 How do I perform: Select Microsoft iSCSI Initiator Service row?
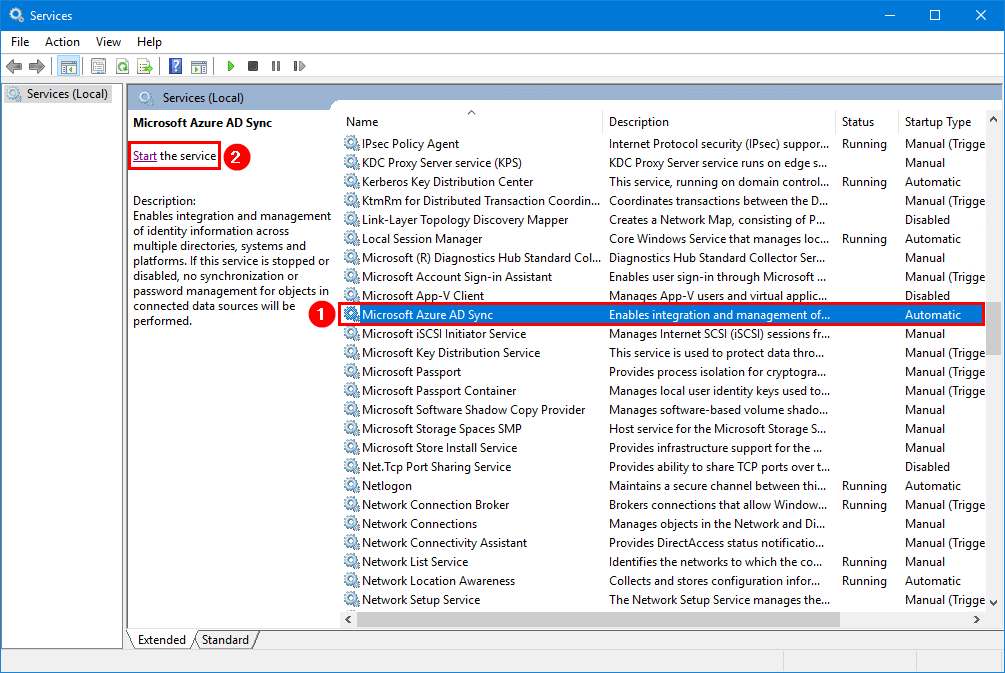pyautogui.click(x=664, y=334)
